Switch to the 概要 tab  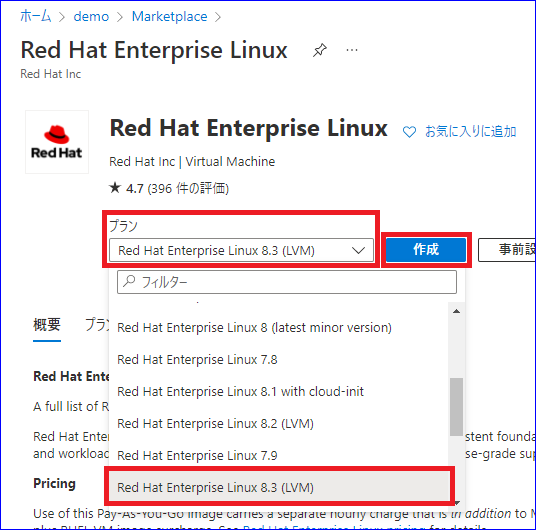[47, 324]
